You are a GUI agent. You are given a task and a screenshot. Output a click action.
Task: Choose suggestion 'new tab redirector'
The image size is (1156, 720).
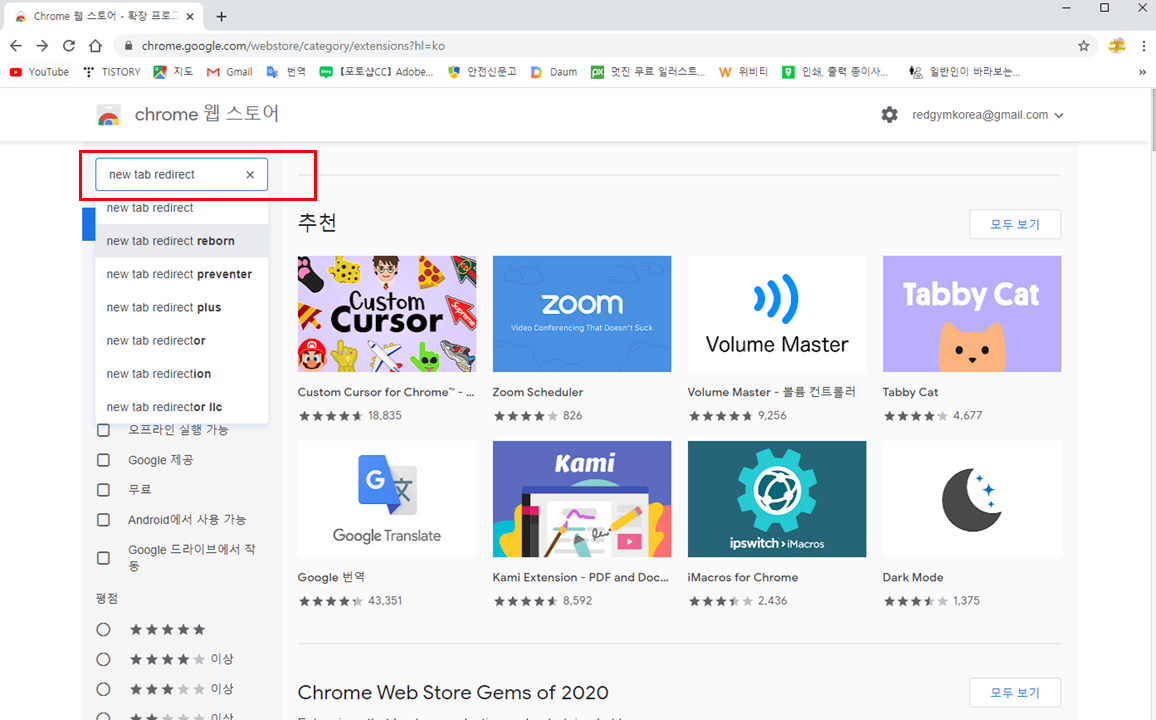(x=181, y=340)
